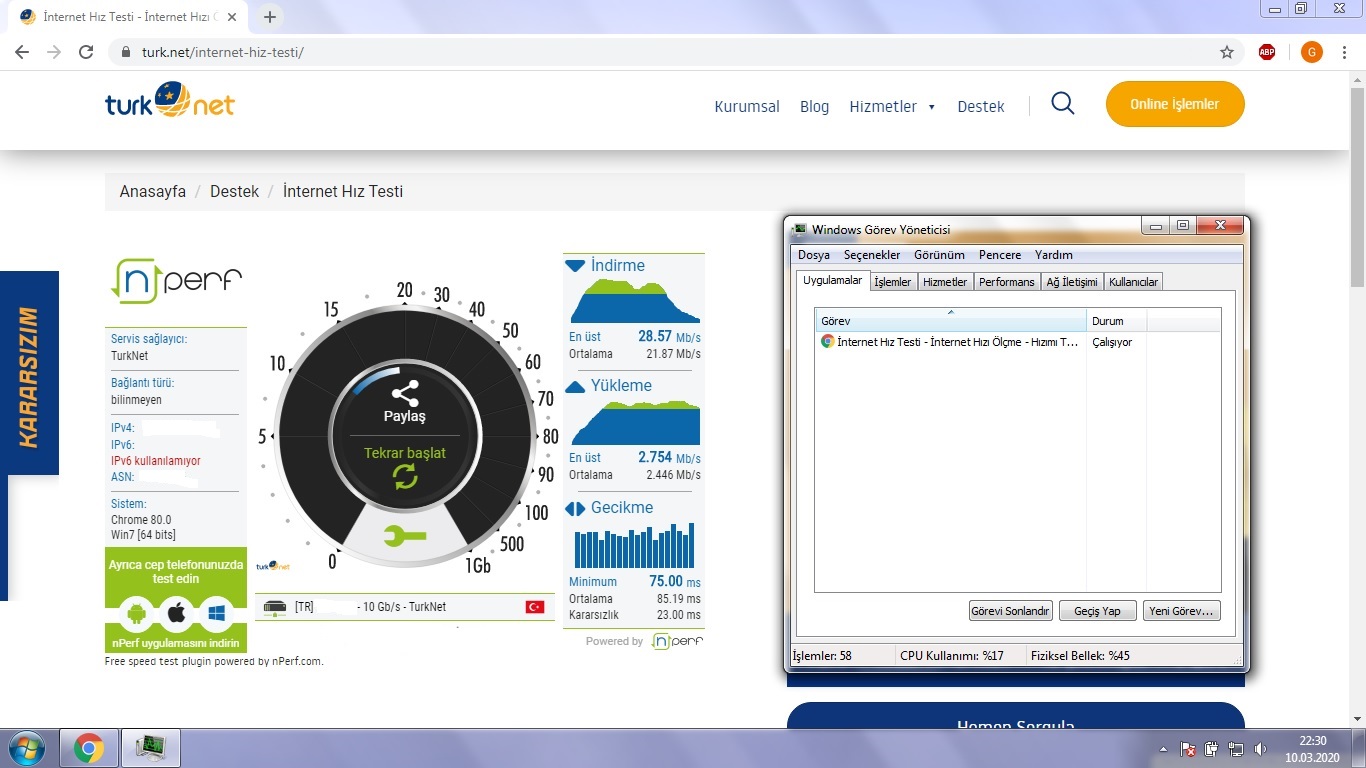1366x768 pixels.
Task: Select the İnternet Hız Testi task row
Action: (1018, 342)
